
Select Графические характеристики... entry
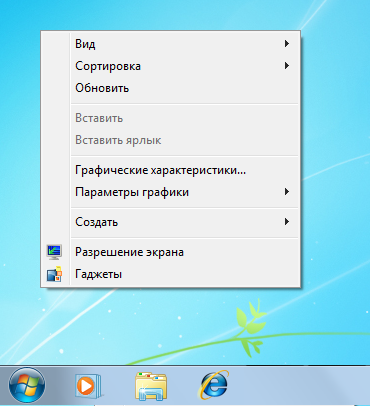point(170,170)
